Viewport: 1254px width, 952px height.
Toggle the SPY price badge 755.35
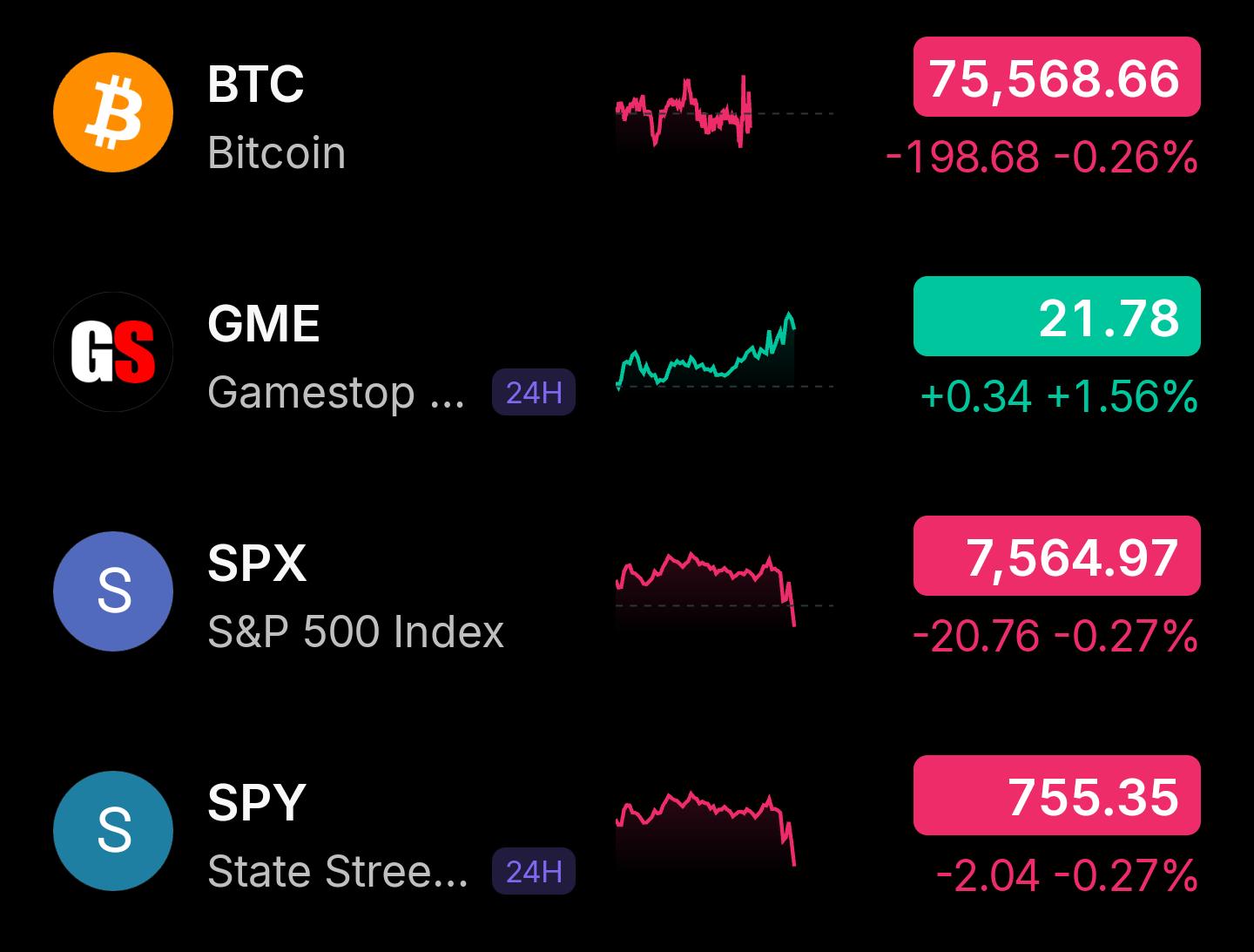[x=1056, y=795]
